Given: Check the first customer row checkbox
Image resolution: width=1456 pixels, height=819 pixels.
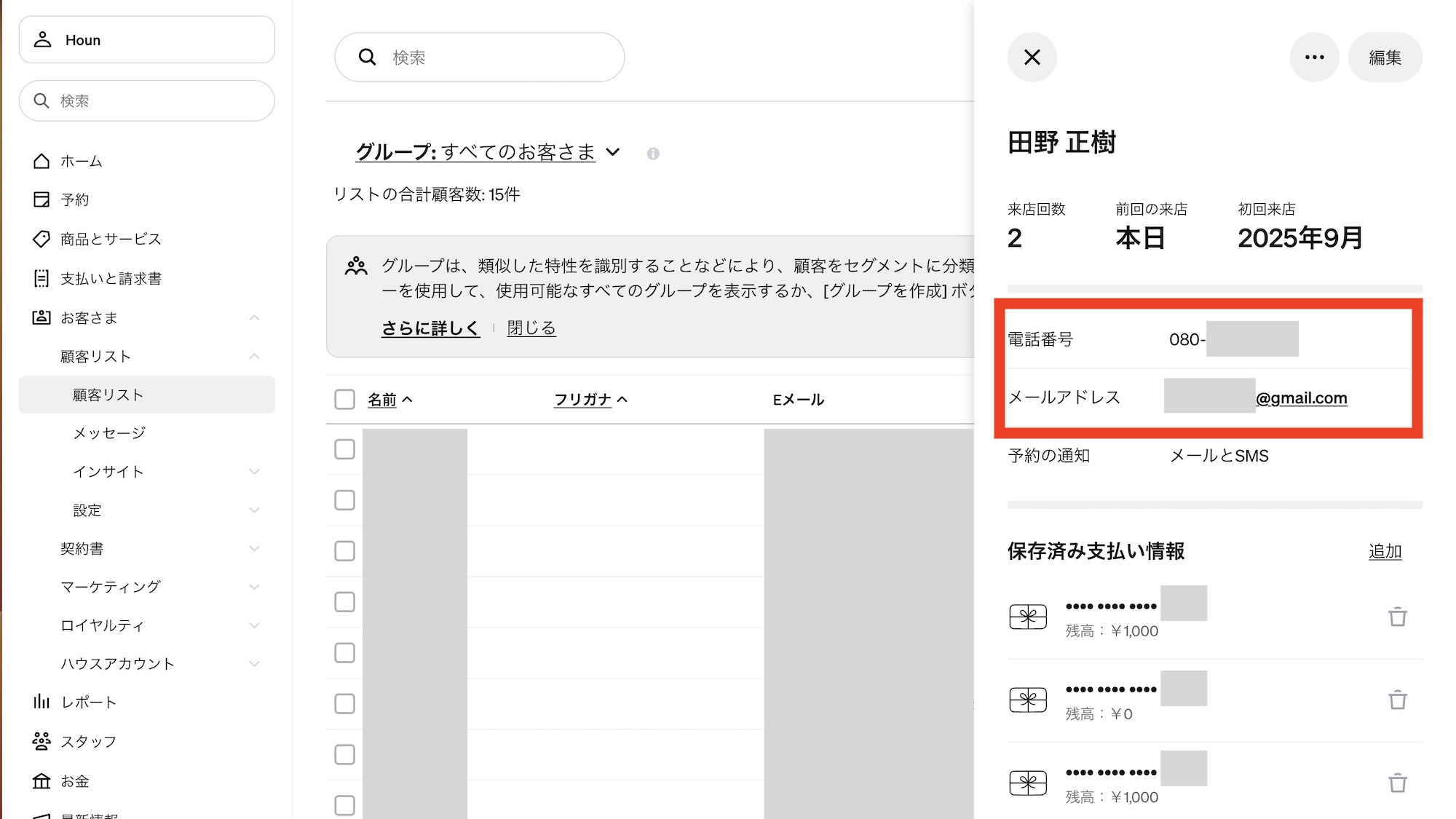Looking at the screenshot, I should click(x=344, y=449).
